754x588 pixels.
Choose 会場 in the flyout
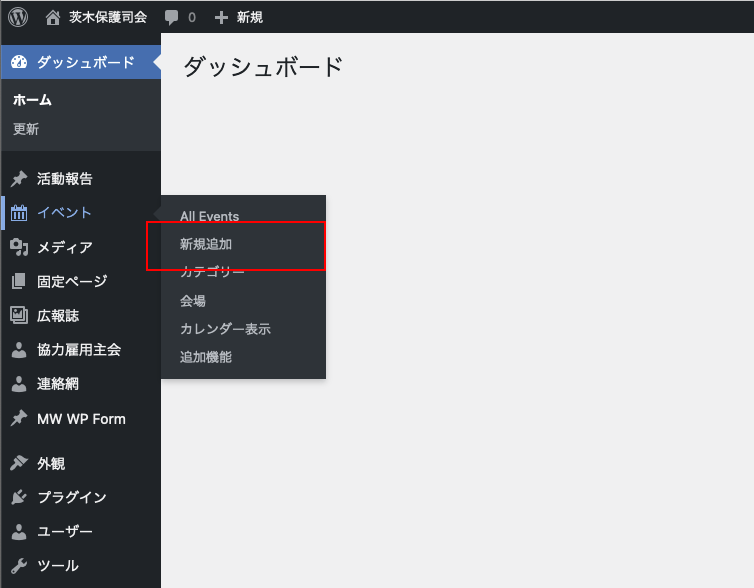click(193, 301)
